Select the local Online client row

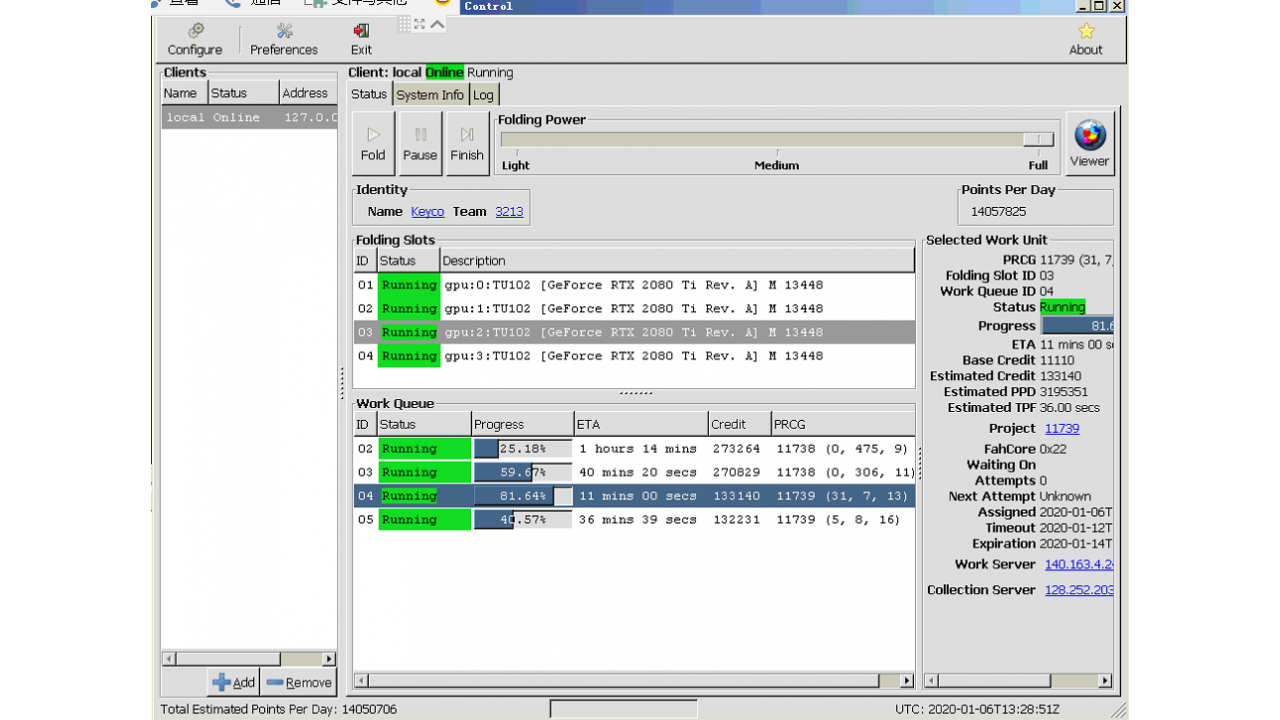[x=249, y=117]
